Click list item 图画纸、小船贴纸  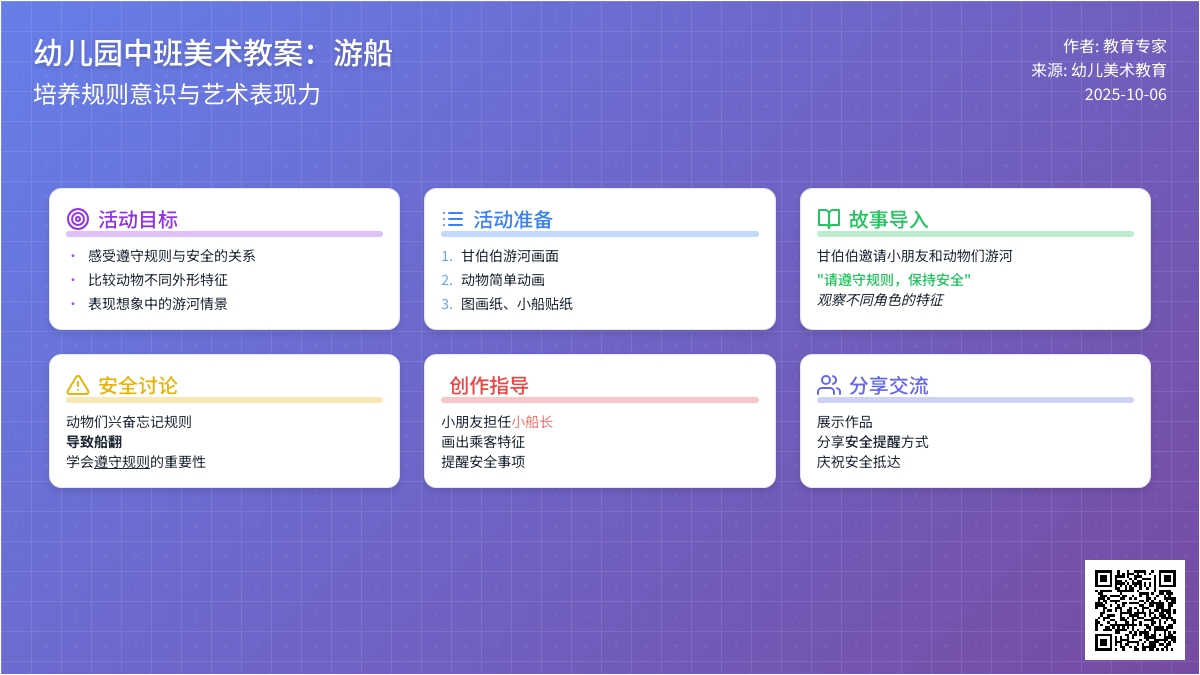click(x=516, y=304)
